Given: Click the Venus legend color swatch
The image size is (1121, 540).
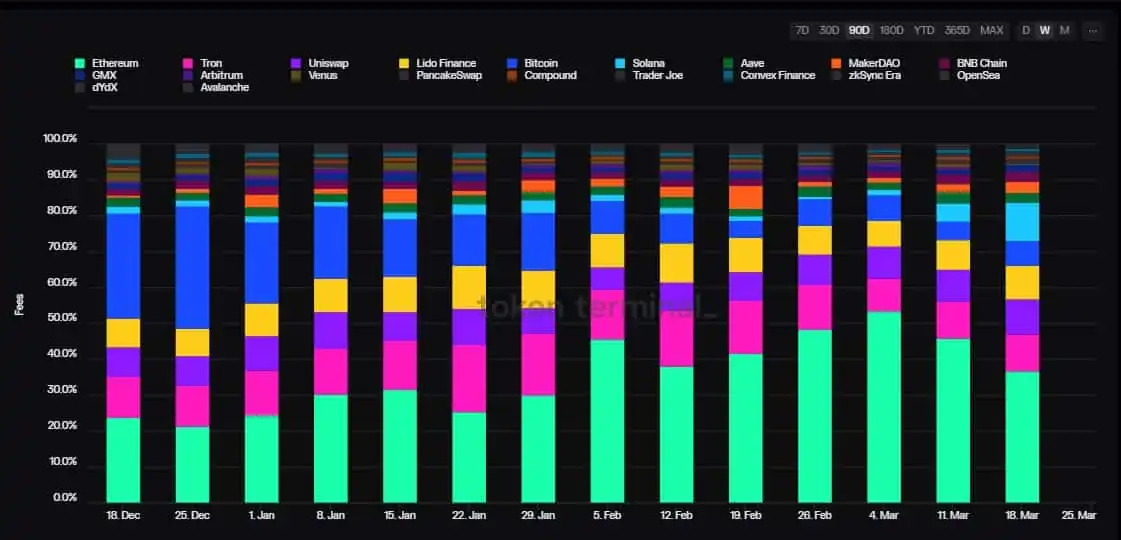Looking at the screenshot, I should click(296, 75).
